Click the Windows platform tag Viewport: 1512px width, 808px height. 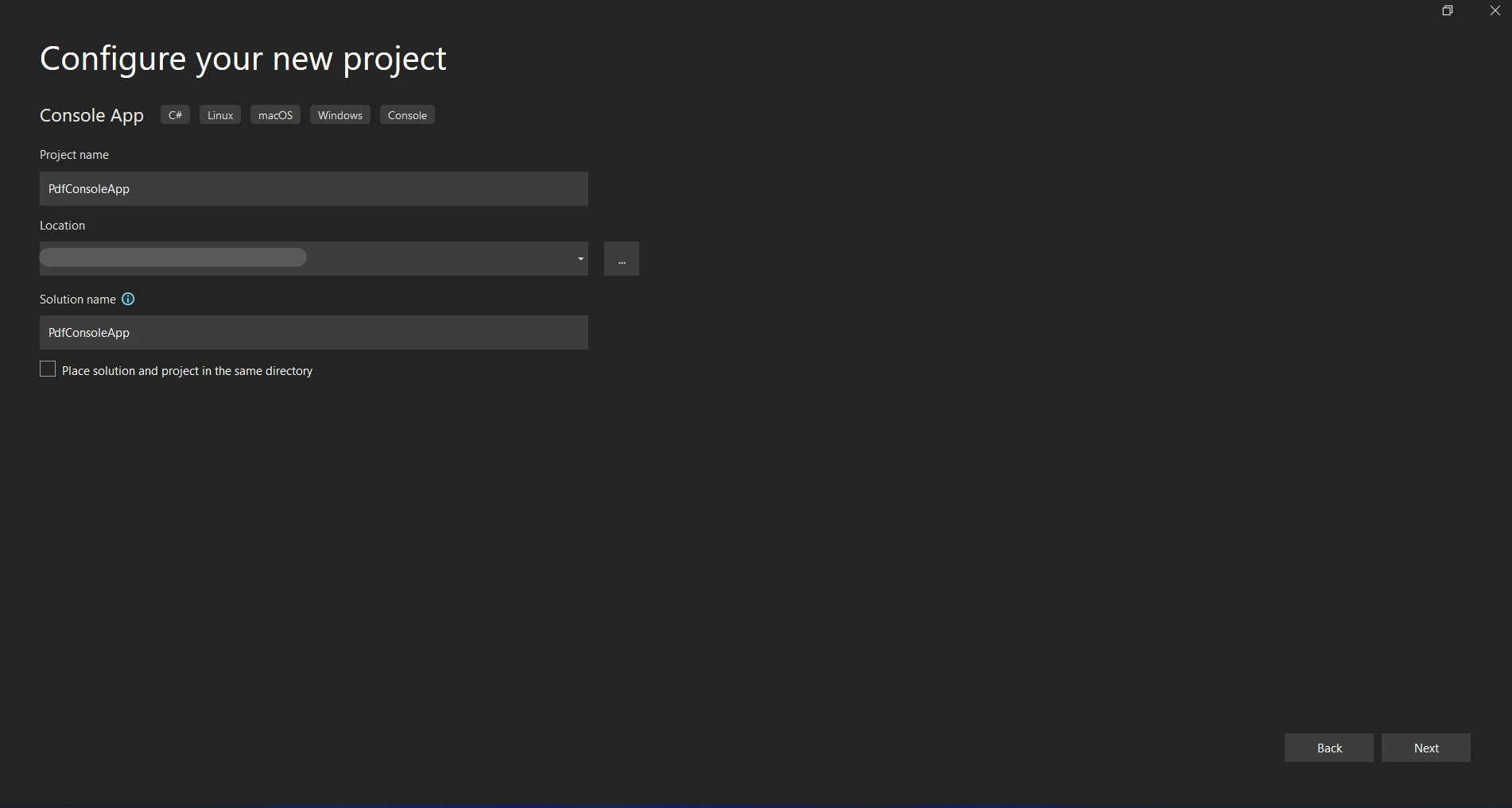point(340,115)
